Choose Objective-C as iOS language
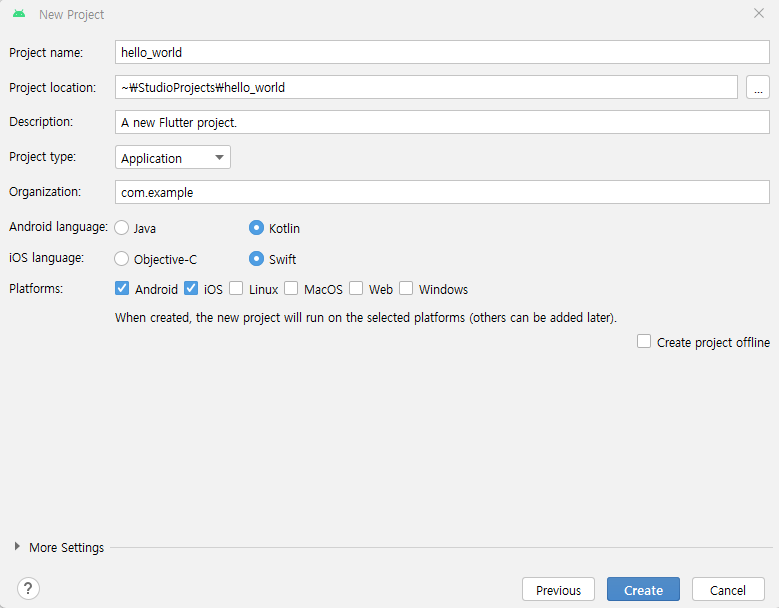 pyautogui.click(x=122, y=259)
